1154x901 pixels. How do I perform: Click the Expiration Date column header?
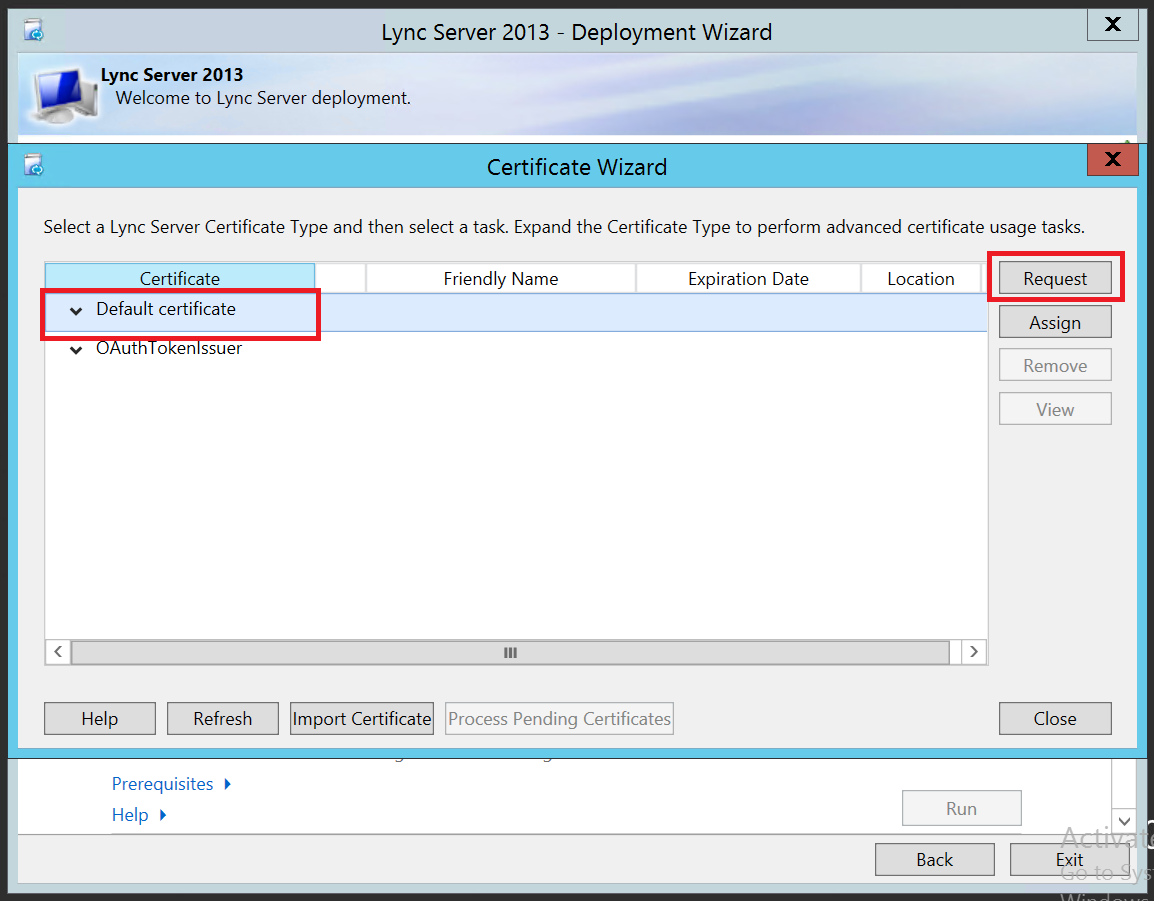pos(748,278)
